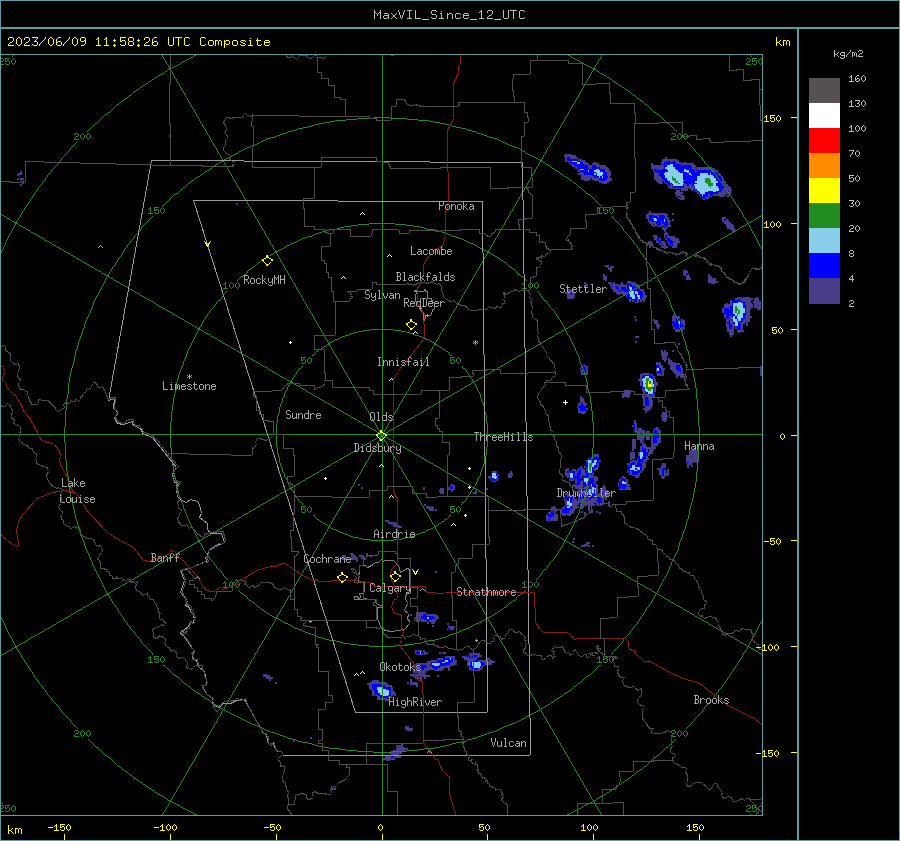Select the yellow diamond marker below RedDeer
This screenshot has height=841, width=900.
tap(412, 325)
